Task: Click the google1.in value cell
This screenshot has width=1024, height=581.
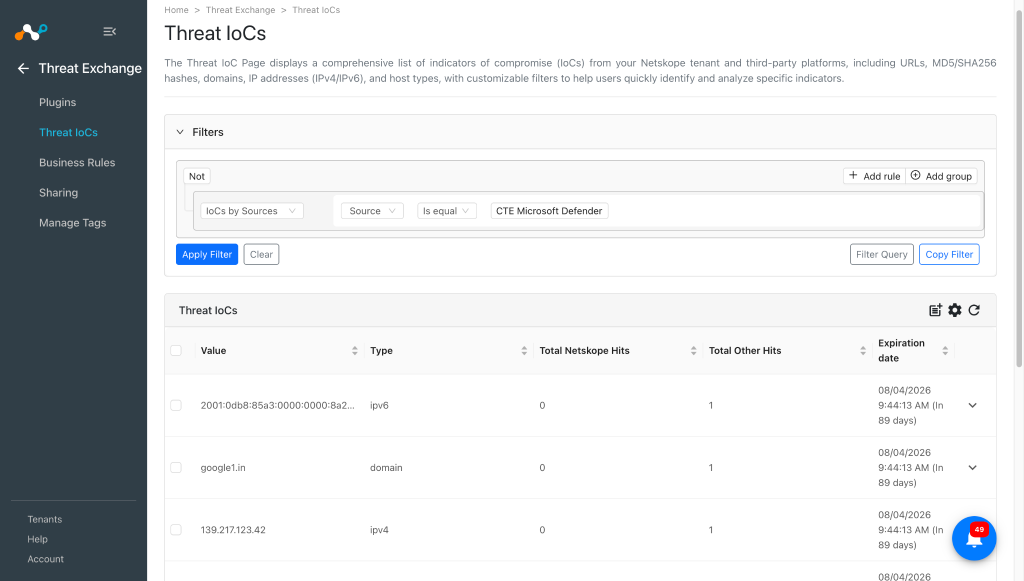Action: 223,467
